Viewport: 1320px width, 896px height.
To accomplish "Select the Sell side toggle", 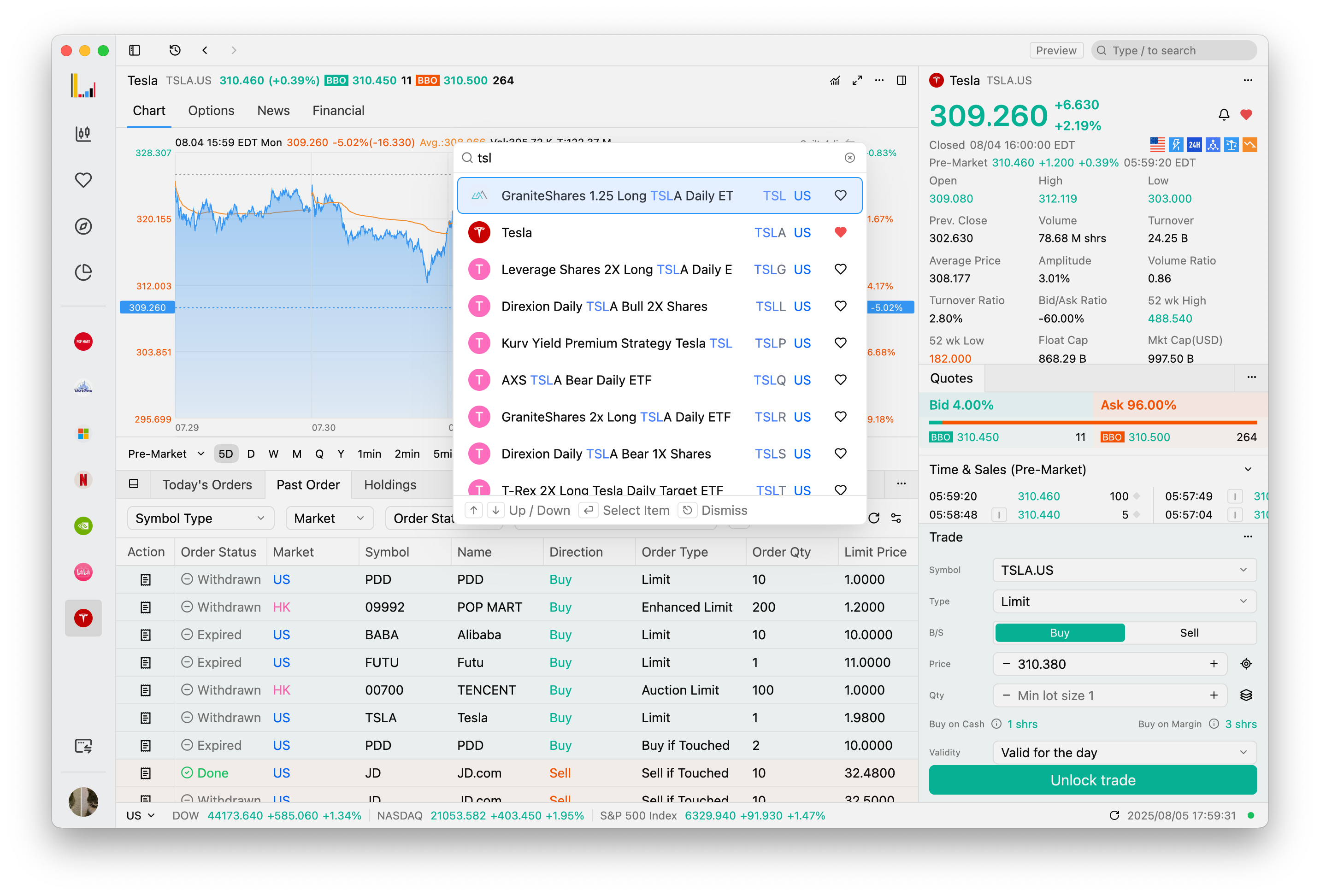I will click(x=1189, y=632).
